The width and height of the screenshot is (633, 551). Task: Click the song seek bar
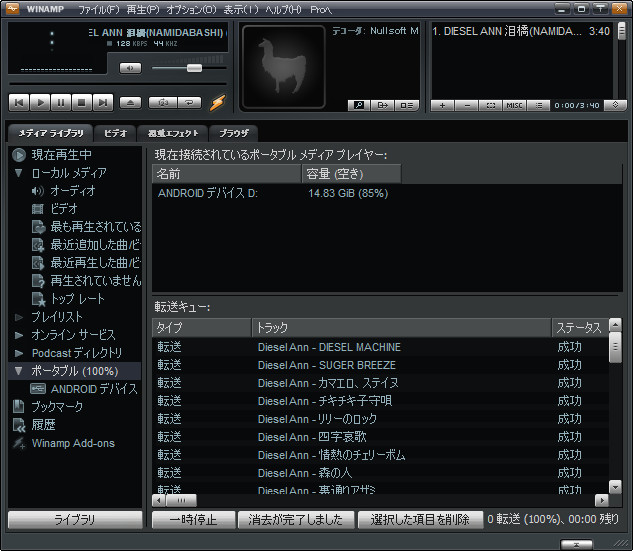tap(118, 84)
